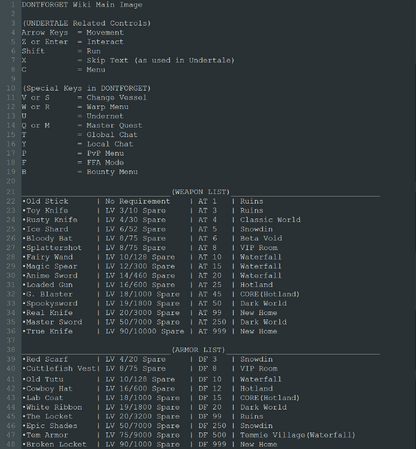Viewport: 416px width, 449px height.
Task: Click the Broken Locket armor row
Action: click(x=150, y=444)
